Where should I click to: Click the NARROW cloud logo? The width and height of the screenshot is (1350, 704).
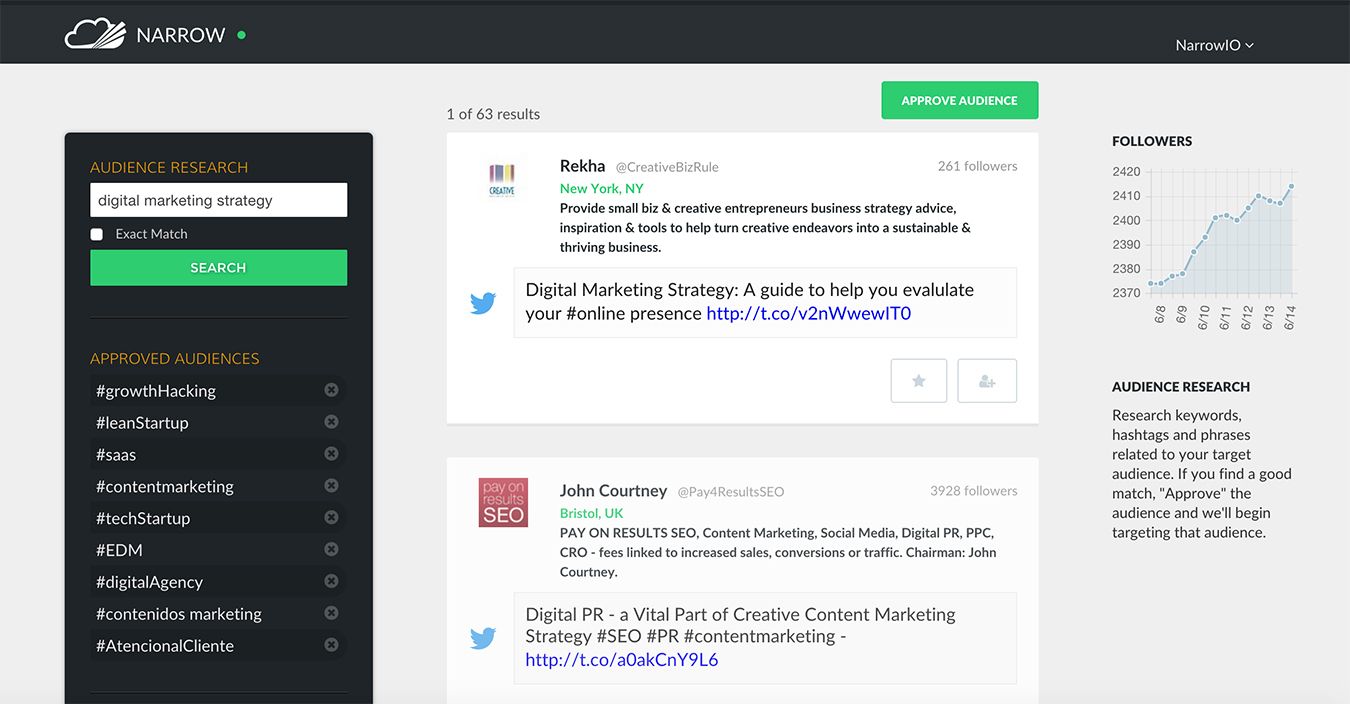[95, 32]
